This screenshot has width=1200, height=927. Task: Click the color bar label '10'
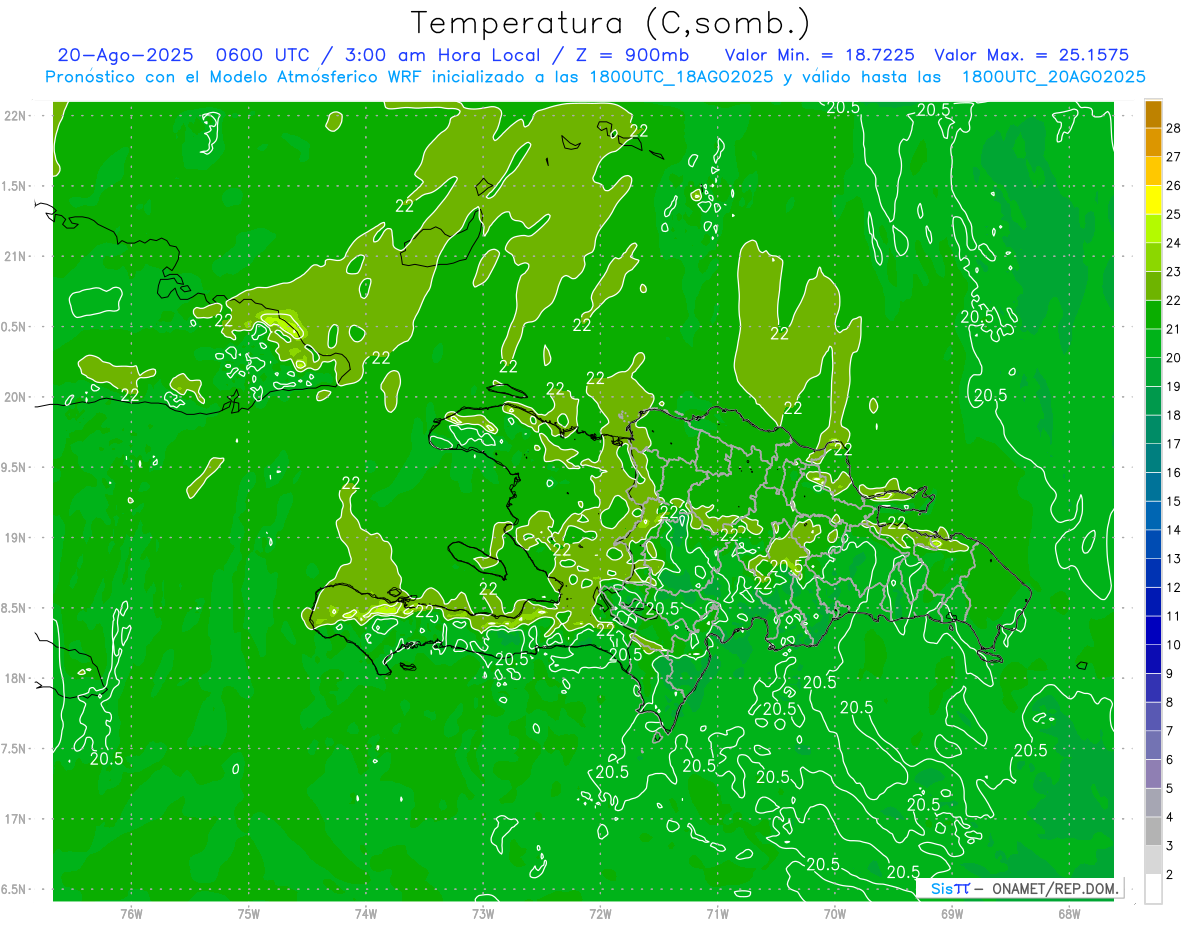1175,645
